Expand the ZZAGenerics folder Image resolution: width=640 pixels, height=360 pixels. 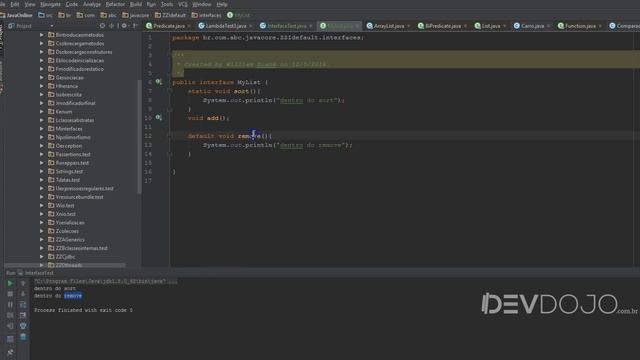click(42, 240)
